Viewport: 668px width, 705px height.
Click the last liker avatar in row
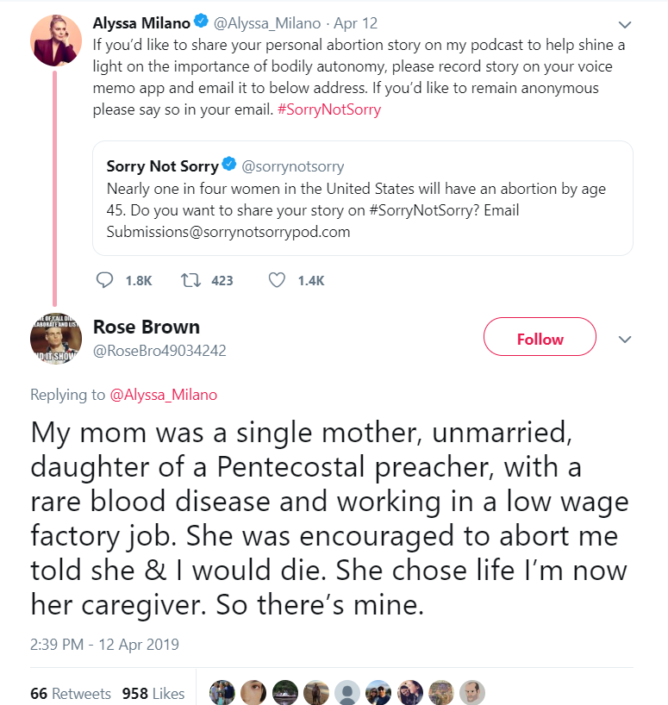(472, 692)
